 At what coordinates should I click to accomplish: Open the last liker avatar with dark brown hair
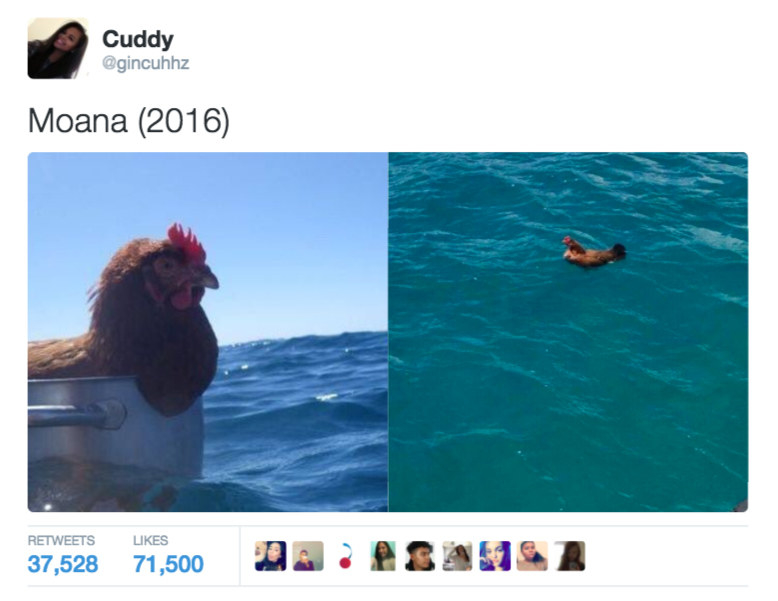(570, 556)
